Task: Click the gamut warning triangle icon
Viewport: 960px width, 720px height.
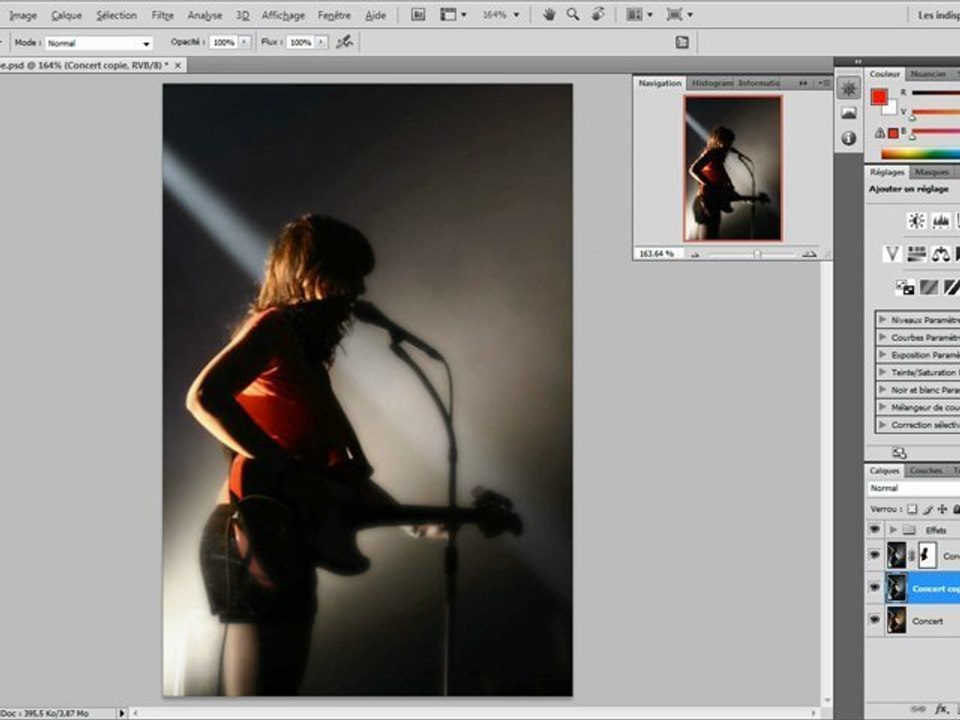Action: pyautogui.click(x=879, y=133)
